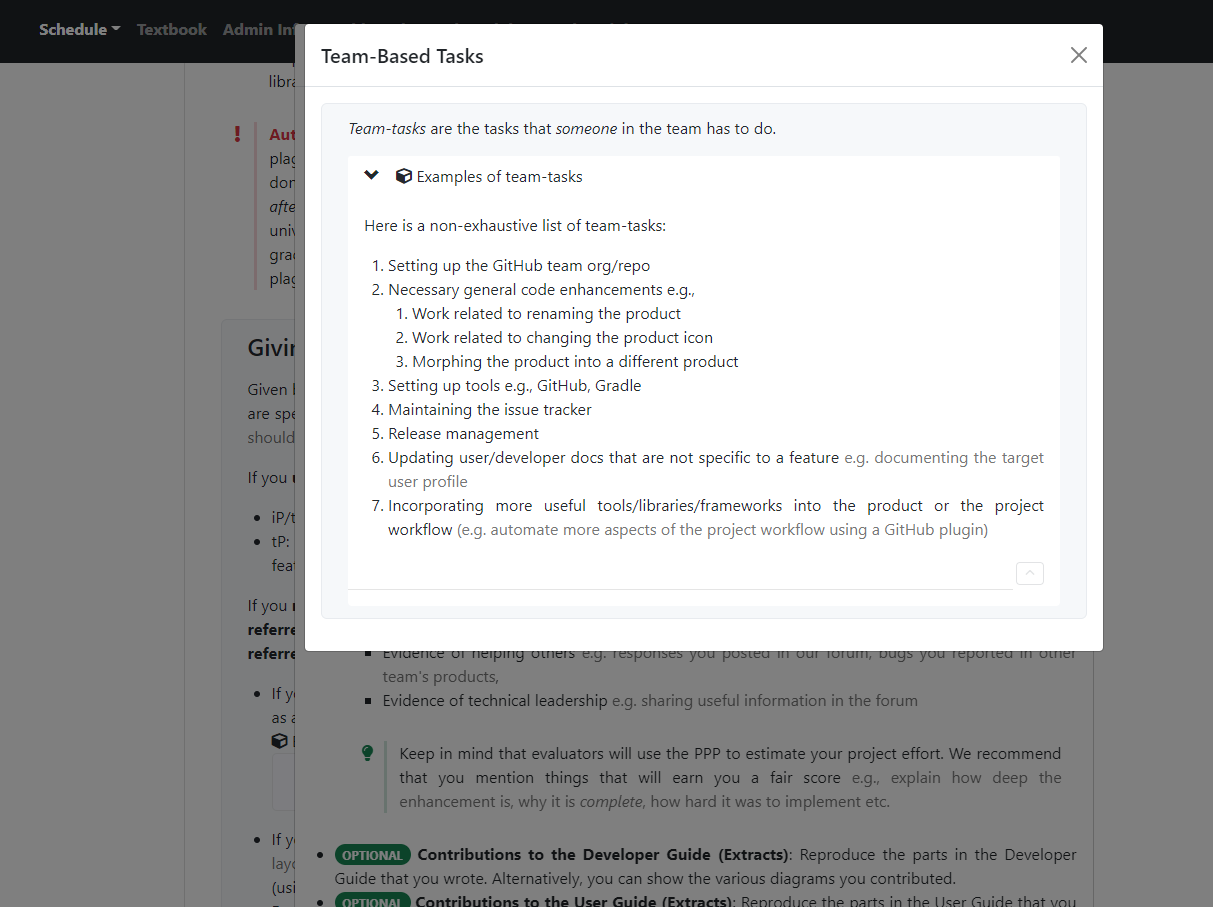Image resolution: width=1213 pixels, height=907 pixels.
Task: Go to the Textbook page
Action: tap(171, 29)
